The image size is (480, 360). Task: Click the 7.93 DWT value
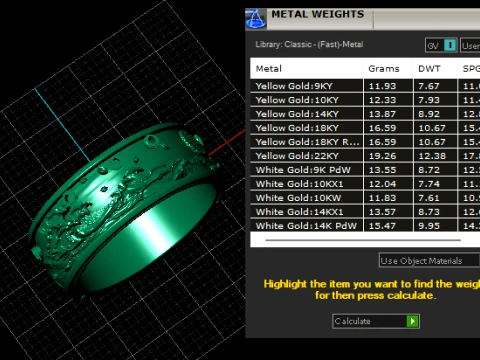pyautogui.click(x=429, y=100)
